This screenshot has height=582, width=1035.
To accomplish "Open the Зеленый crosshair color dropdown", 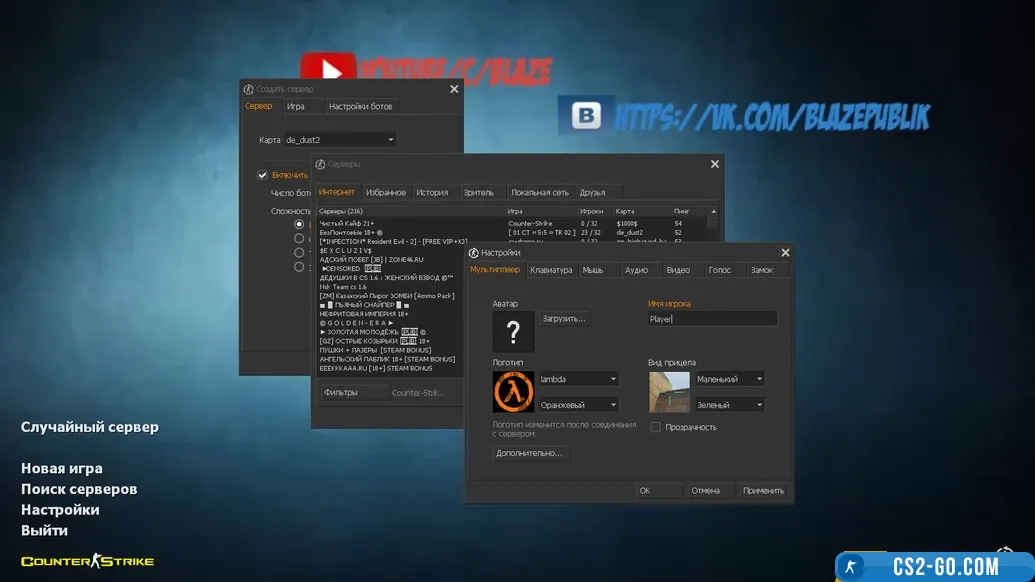I will (x=730, y=405).
